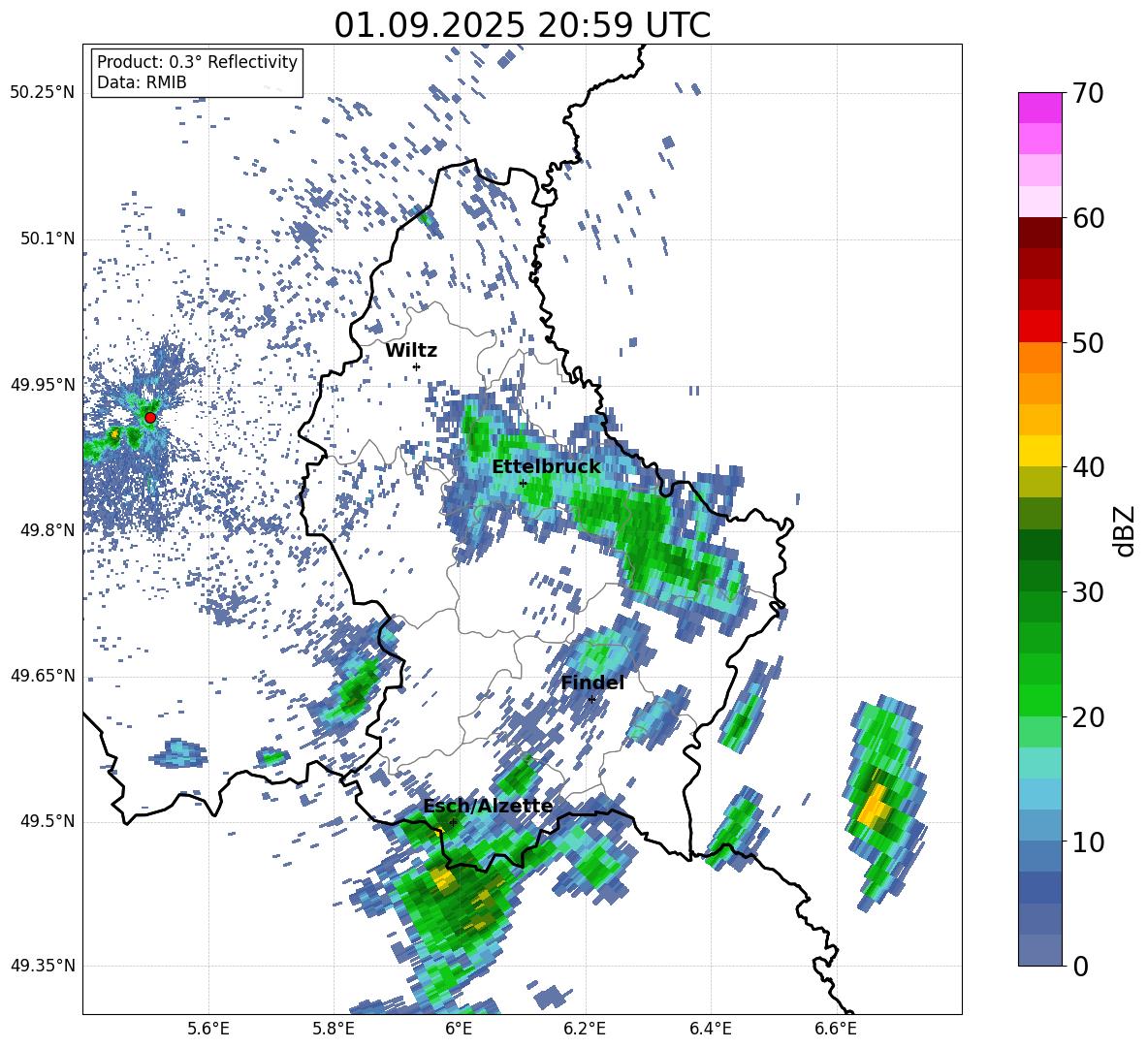
Task: Click the 'Data: RMIB' text
Action: 142,82
